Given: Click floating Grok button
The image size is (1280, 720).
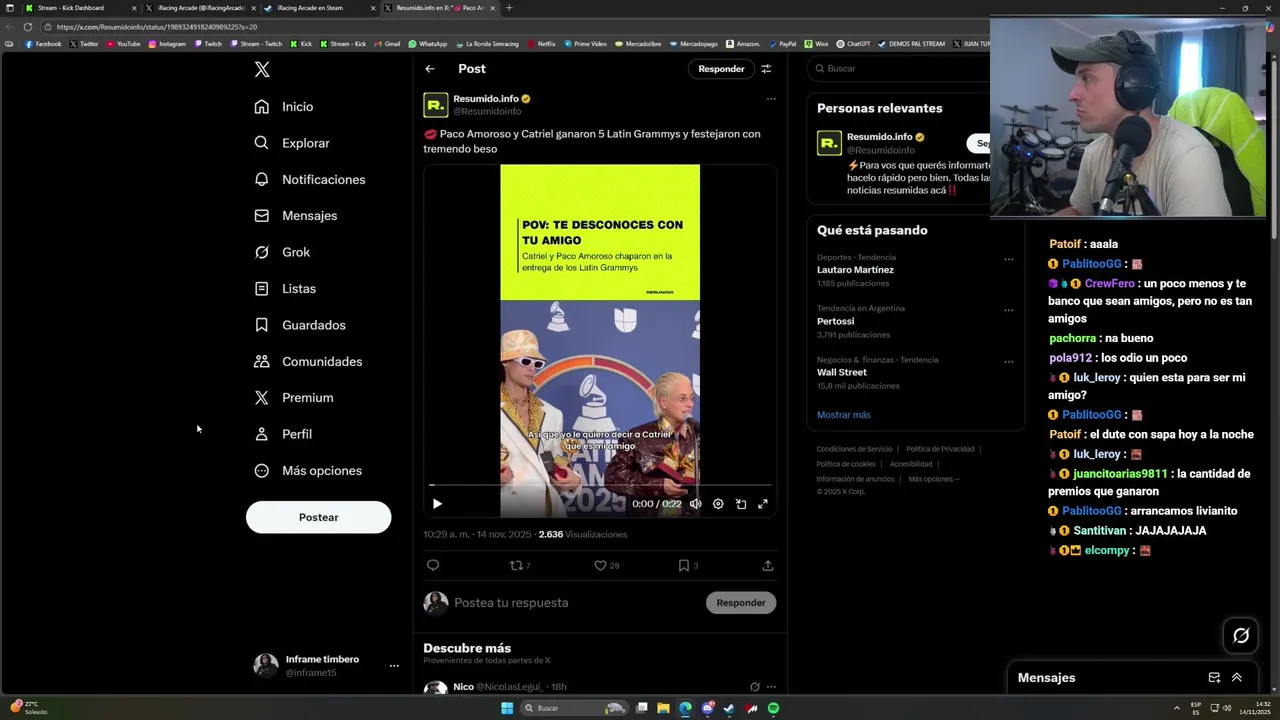Looking at the screenshot, I should click(1241, 635).
